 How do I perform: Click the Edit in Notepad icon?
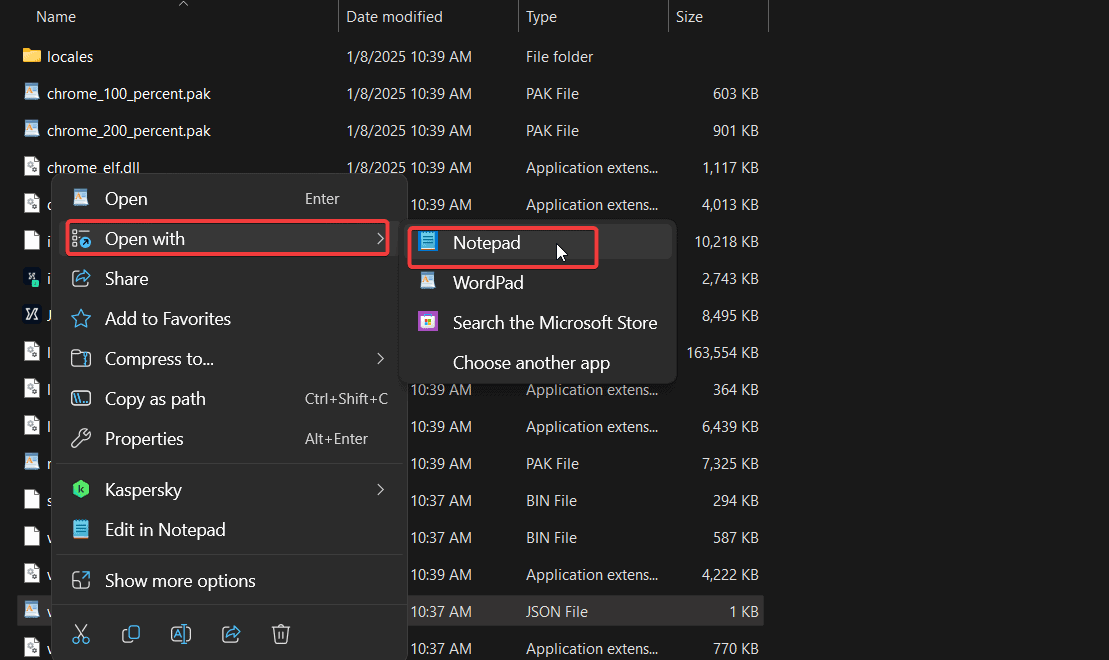(81, 529)
